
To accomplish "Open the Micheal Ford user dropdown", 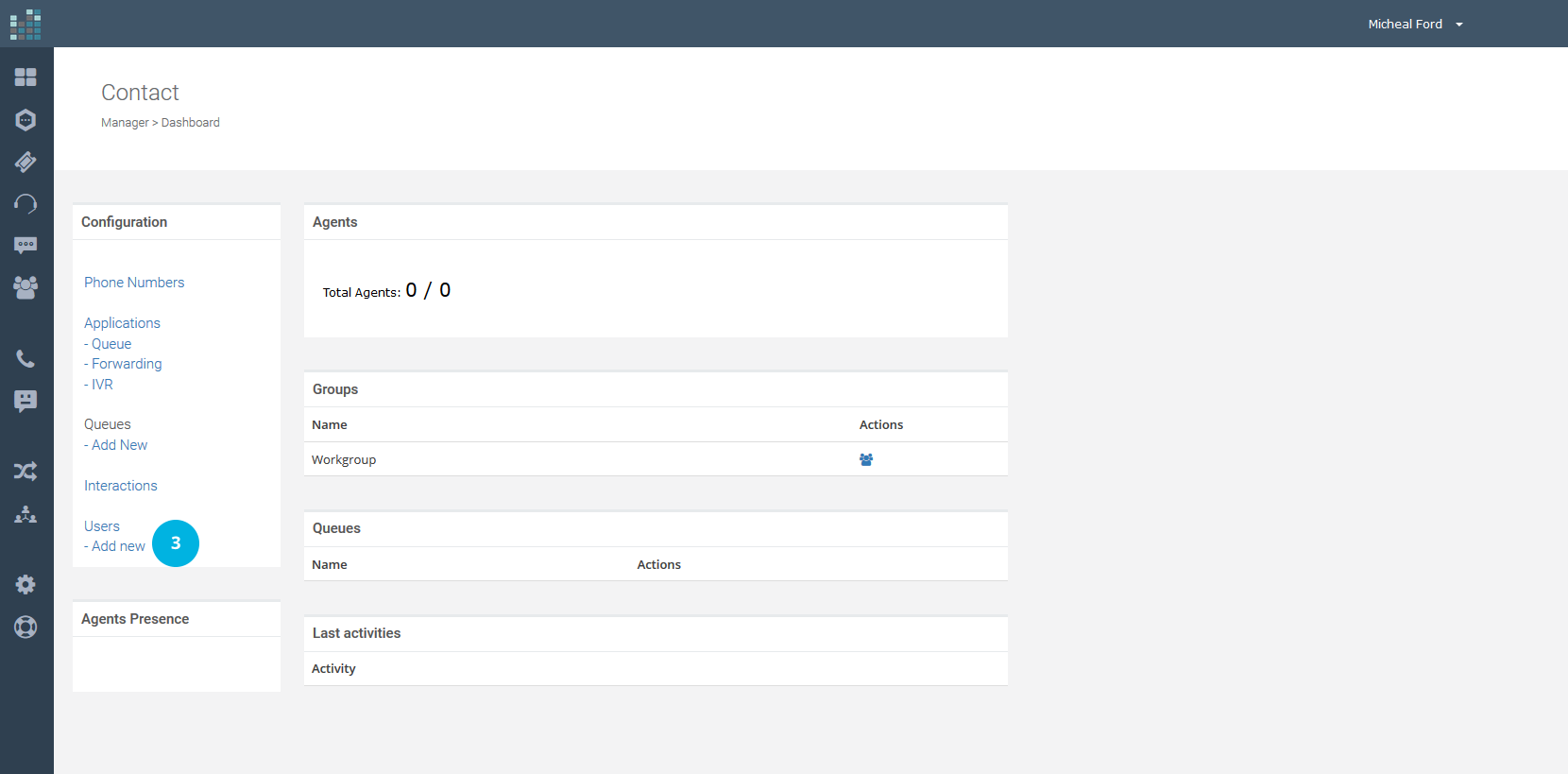I will click(1415, 25).
